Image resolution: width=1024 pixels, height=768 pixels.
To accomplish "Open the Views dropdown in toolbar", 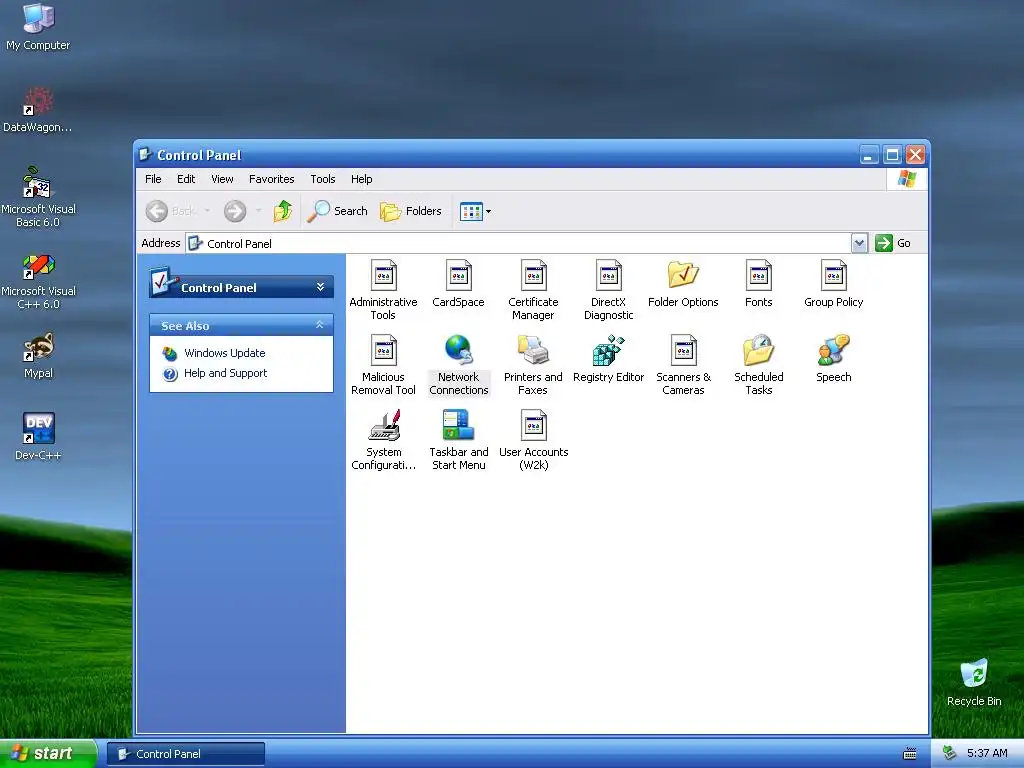I will click(x=475, y=211).
